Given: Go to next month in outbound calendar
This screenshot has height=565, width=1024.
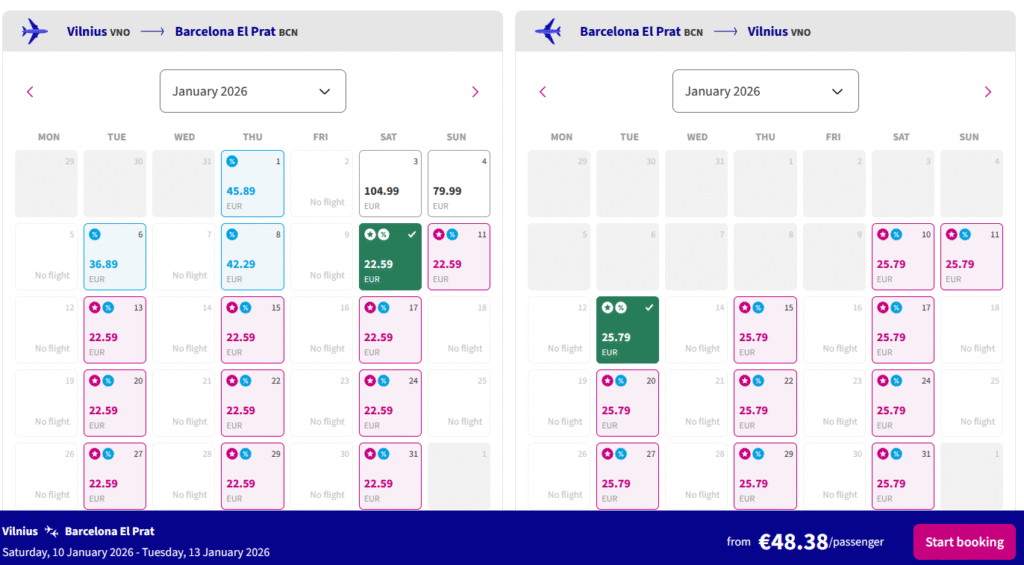Looking at the screenshot, I should (x=475, y=92).
